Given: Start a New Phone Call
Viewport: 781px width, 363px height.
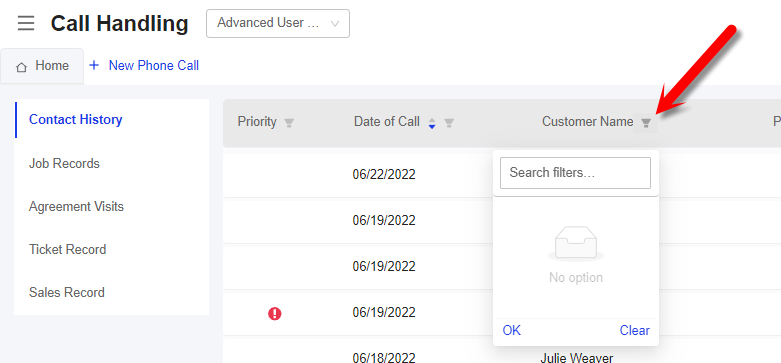Looking at the screenshot, I should pyautogui.click(x=153, y=66).
